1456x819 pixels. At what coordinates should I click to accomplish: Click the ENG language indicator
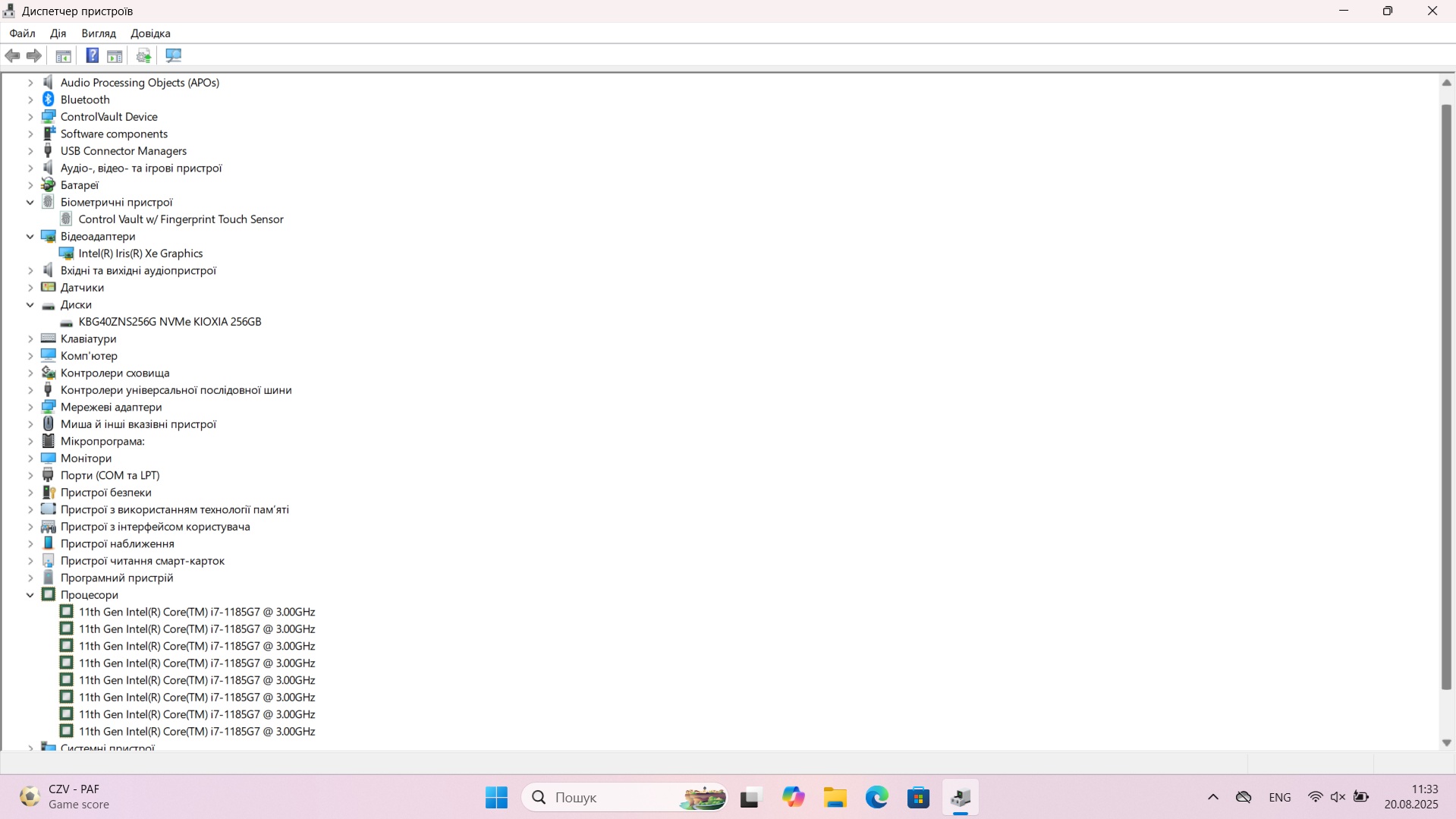[x=1279, y=797]
